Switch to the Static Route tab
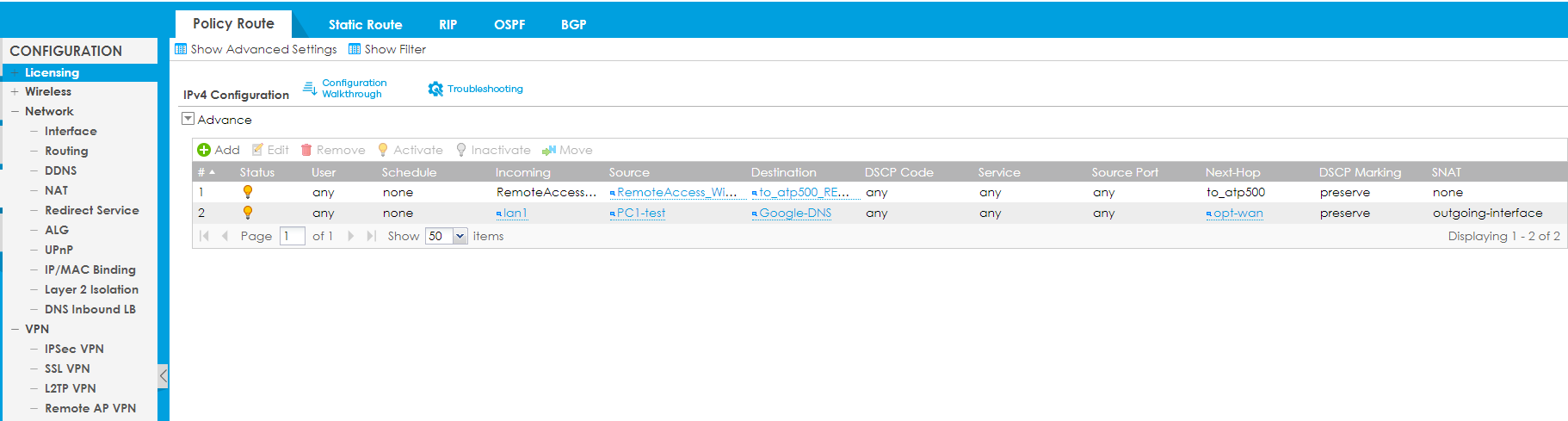 (x=365, y=25)
